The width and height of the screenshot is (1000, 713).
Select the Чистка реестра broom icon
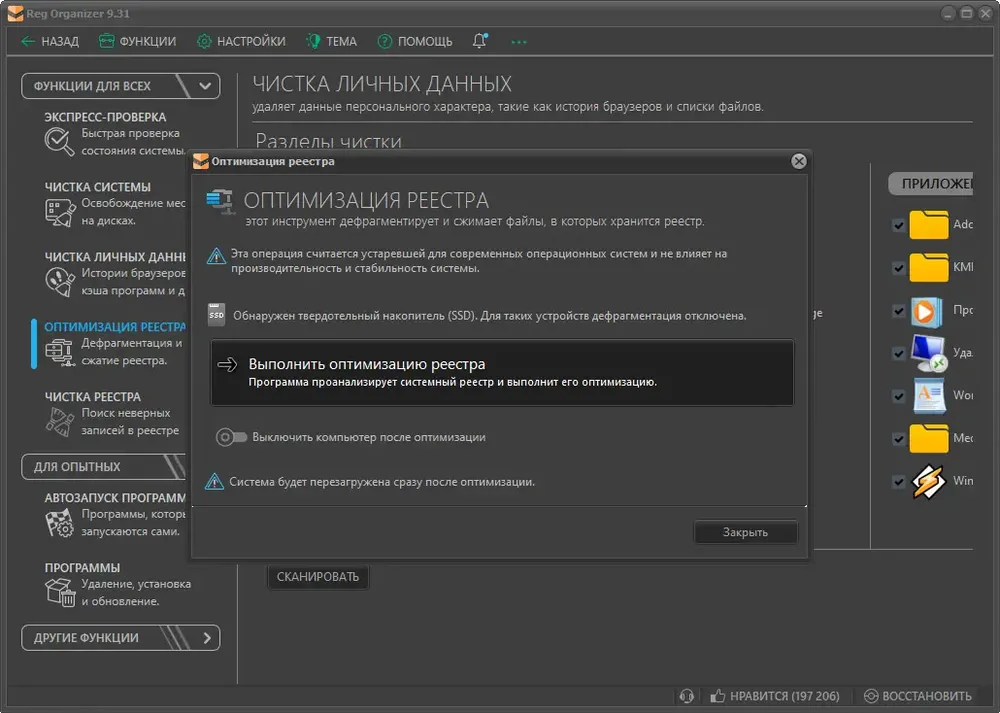pyautogui.click(x=59, y=422)
